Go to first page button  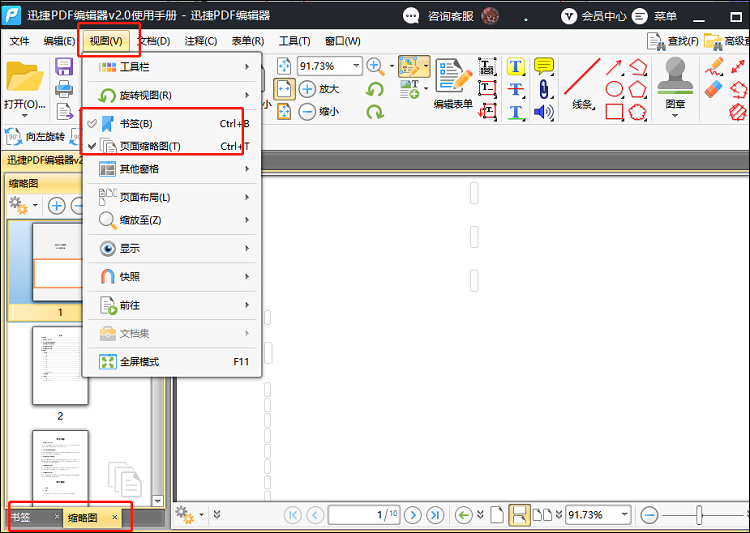[x=292, y=515]
